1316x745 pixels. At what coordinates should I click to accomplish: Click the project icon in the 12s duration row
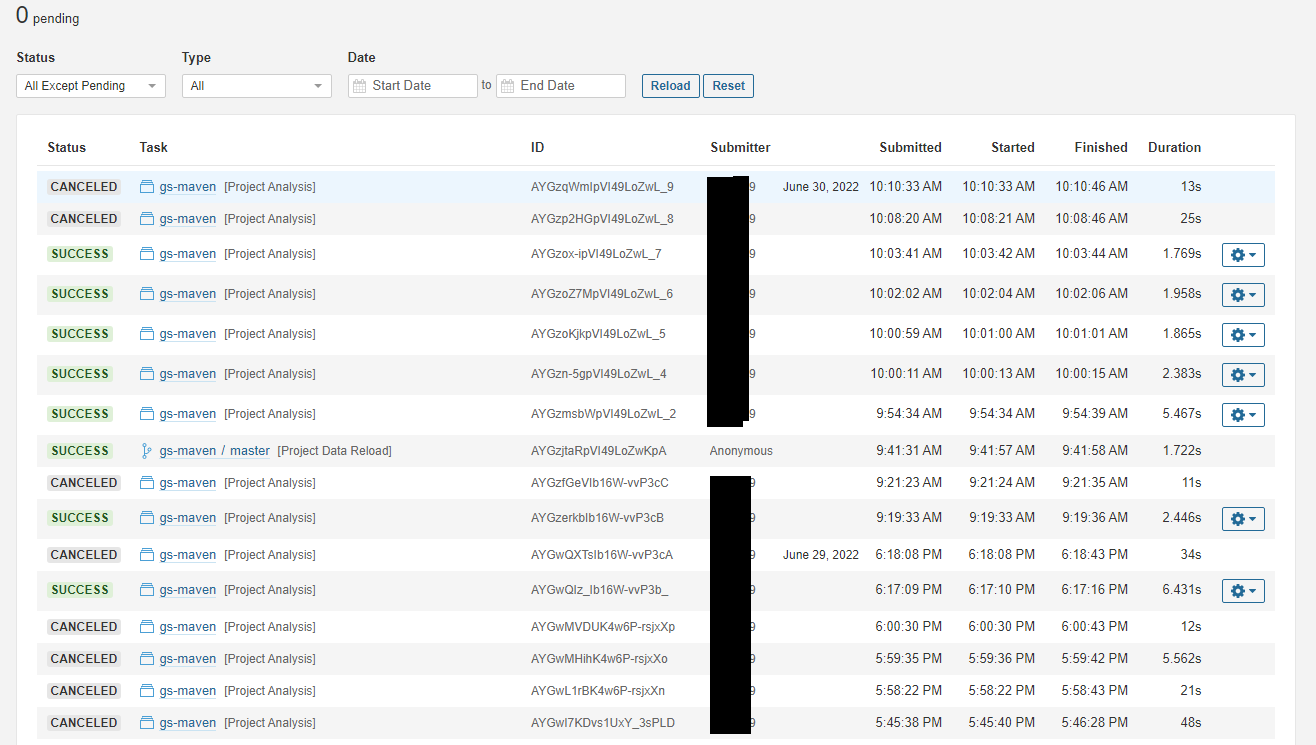pyautogui.click(x=147, y=627)
